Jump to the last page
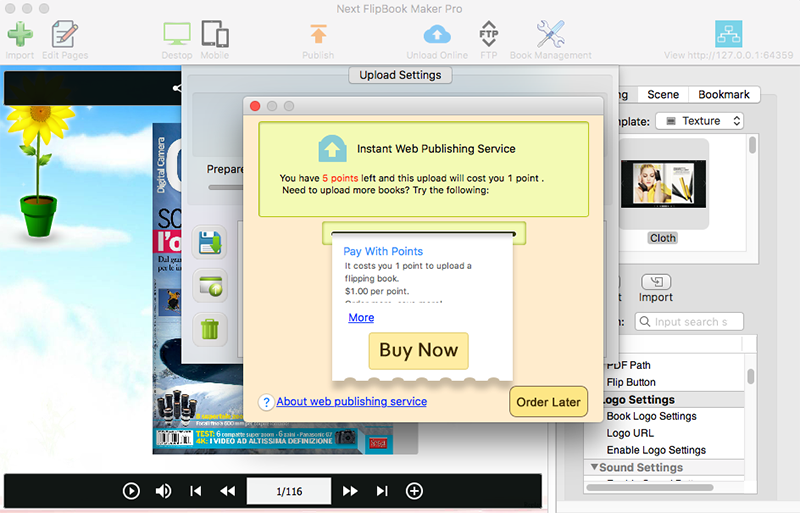This screenshot has height=513, width=800. tap(382, 491)
